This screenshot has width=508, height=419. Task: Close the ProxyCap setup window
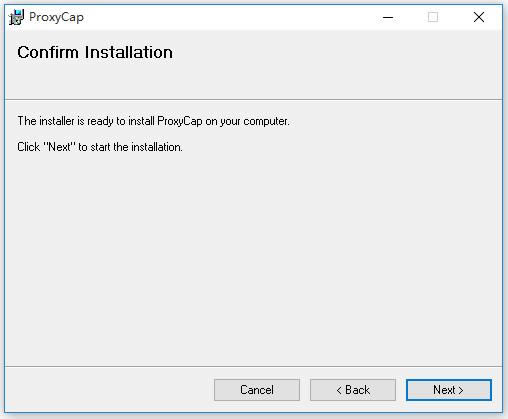point(479,17)
